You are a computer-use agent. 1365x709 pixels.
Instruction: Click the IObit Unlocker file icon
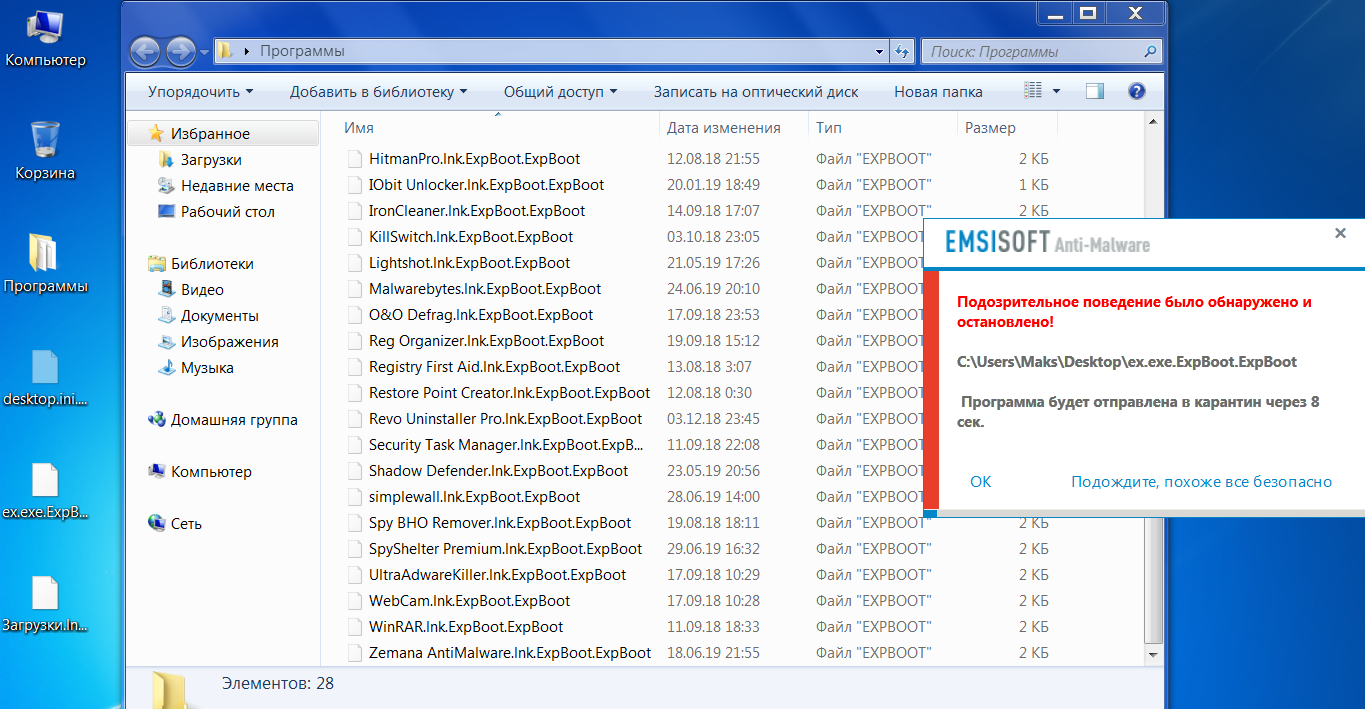click(354, 185)
